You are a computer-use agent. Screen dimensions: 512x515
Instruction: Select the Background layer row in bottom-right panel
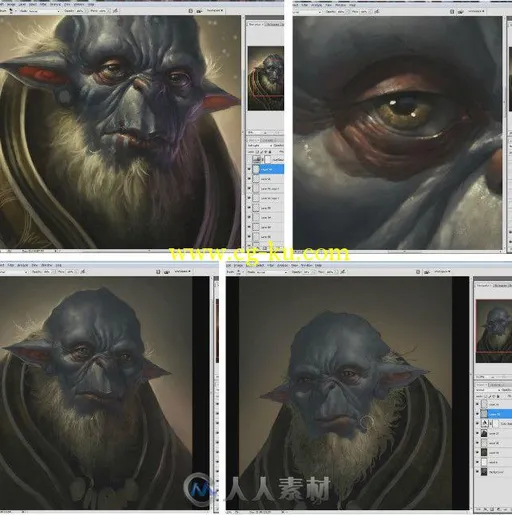pyautogui.click(x=493, y=471)
